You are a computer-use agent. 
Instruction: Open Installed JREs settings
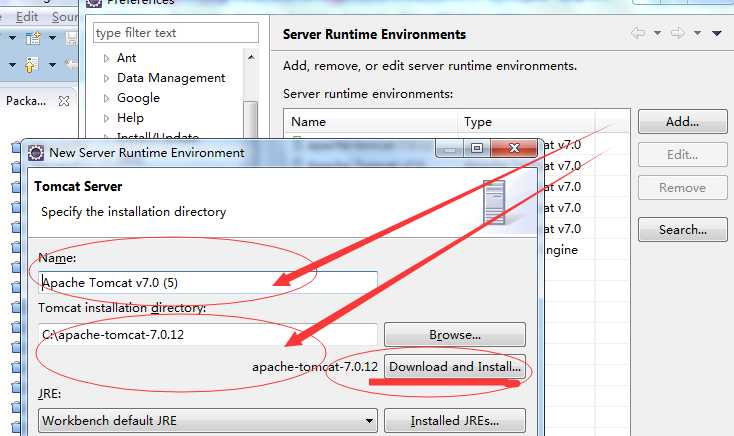coord(455,421)
